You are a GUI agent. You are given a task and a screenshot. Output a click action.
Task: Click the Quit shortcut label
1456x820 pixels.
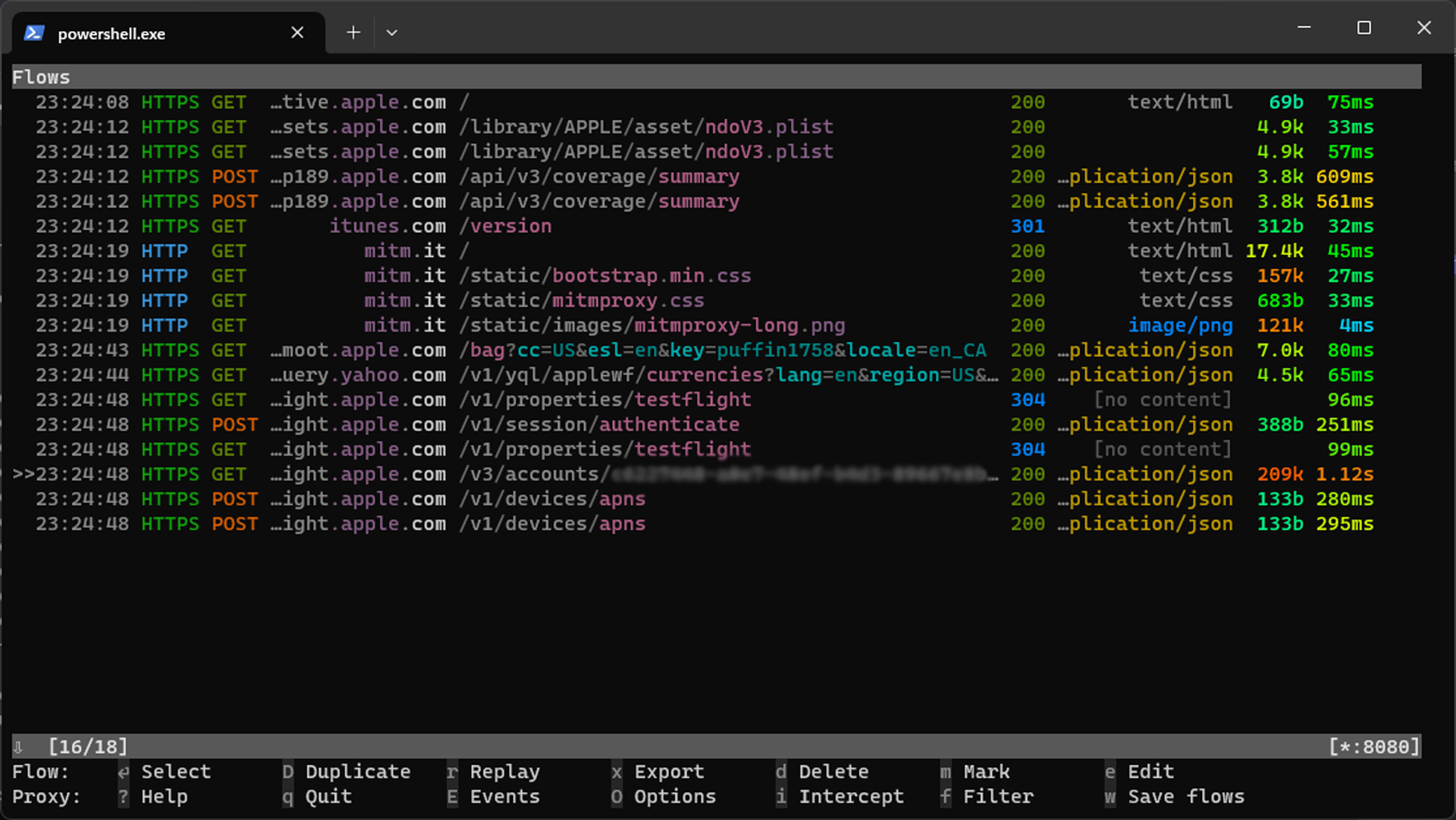pos(329,797)
